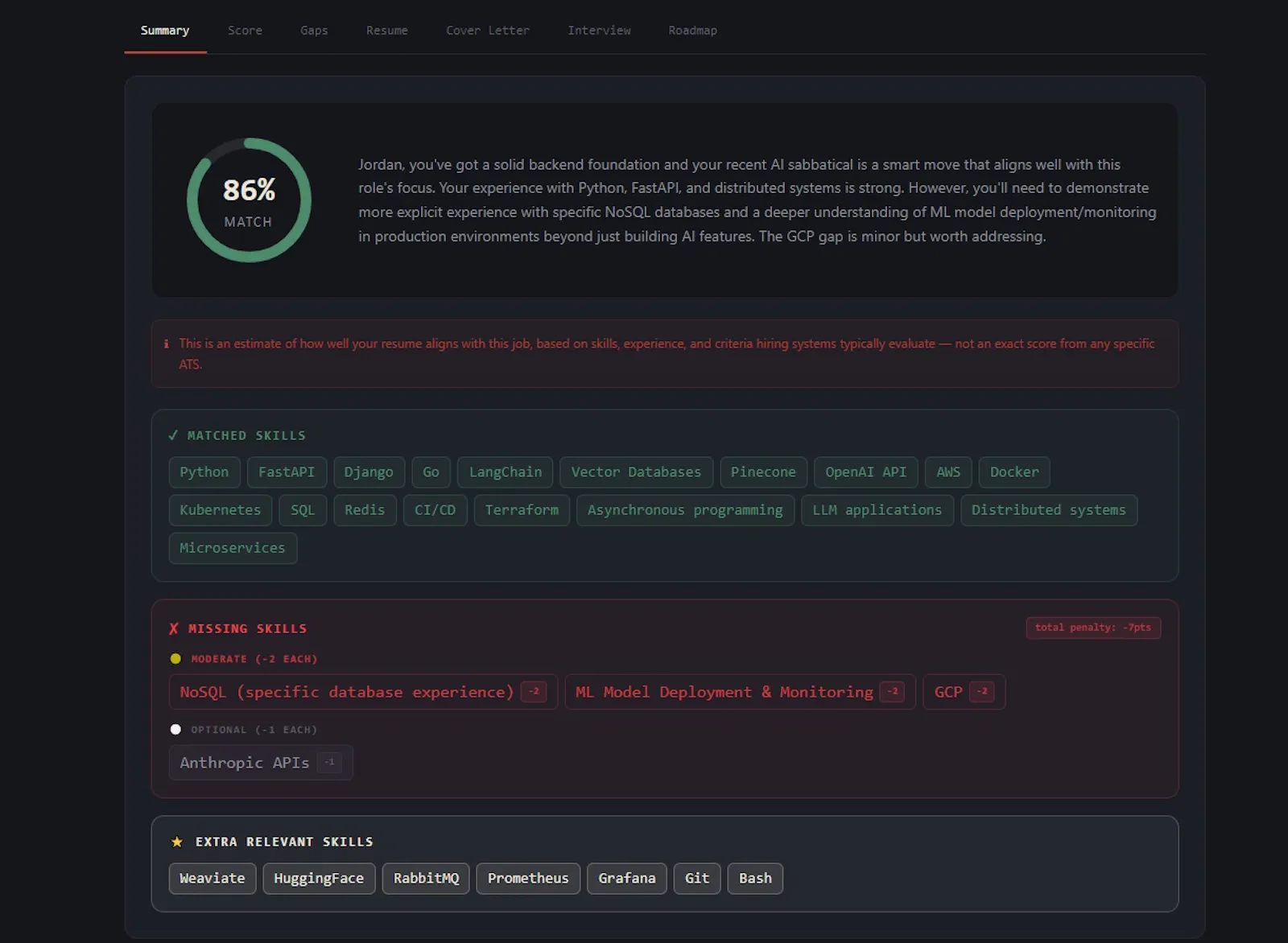Switch to the Interview tab
Image resolution: width=1288 pixels, height=943 pixels.
tap(599, 31)
